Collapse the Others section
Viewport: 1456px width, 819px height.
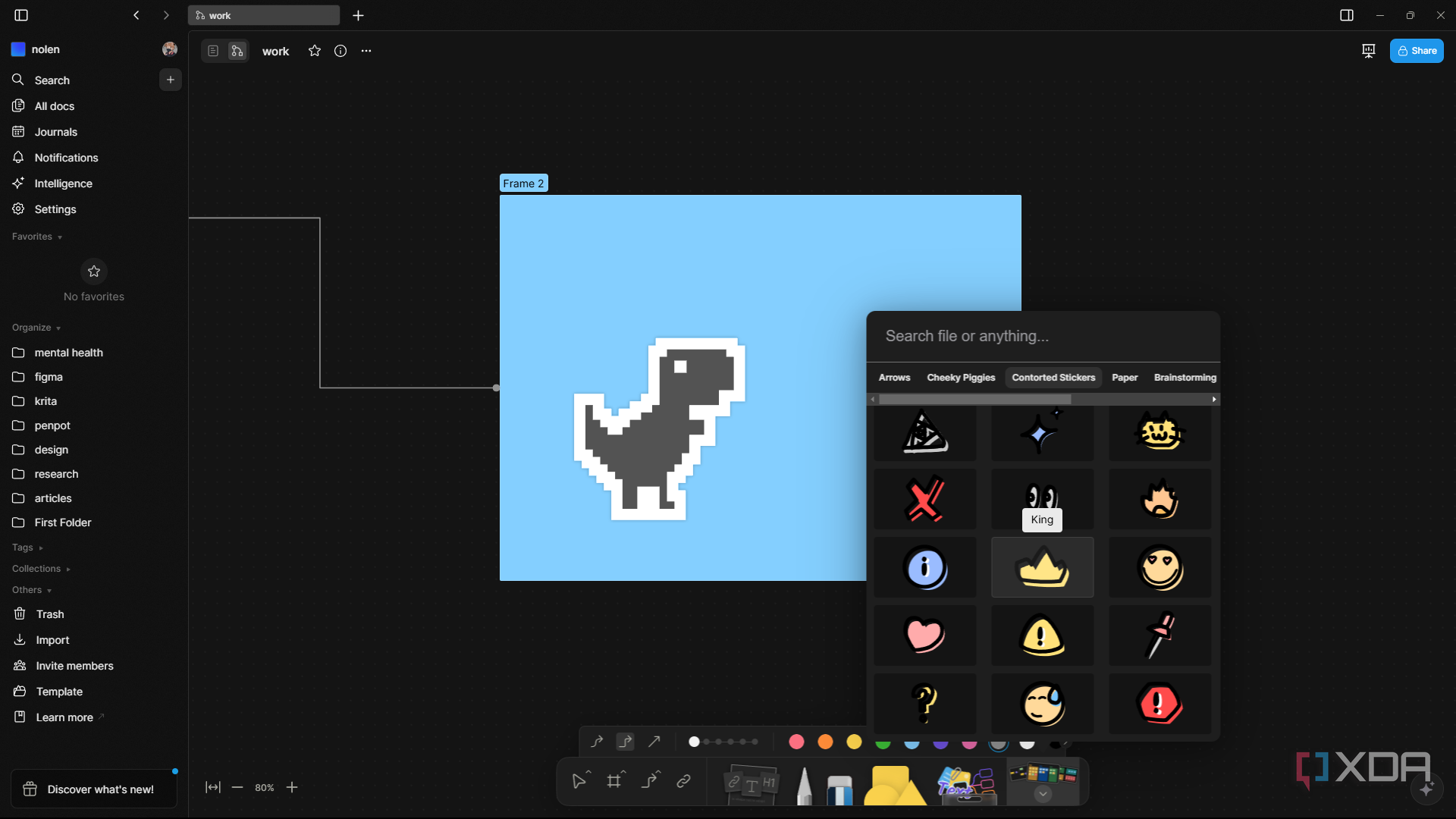click(x=32, y=590)
